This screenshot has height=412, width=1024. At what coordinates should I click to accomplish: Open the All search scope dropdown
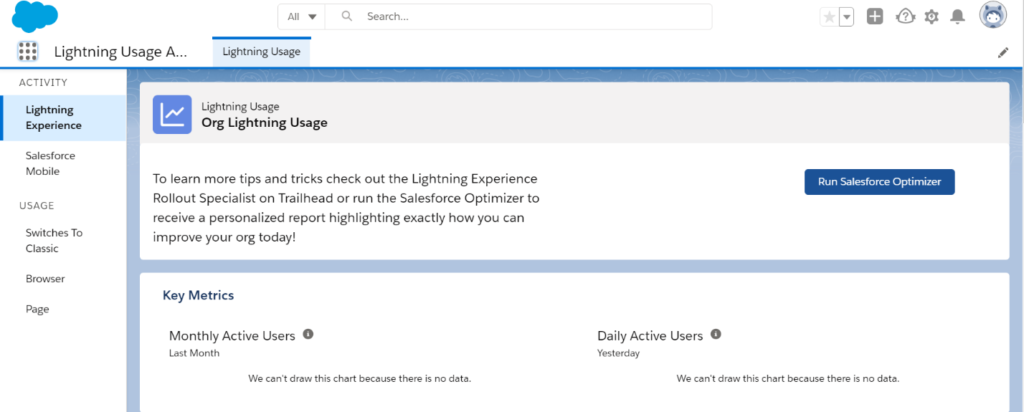point(302,16)
